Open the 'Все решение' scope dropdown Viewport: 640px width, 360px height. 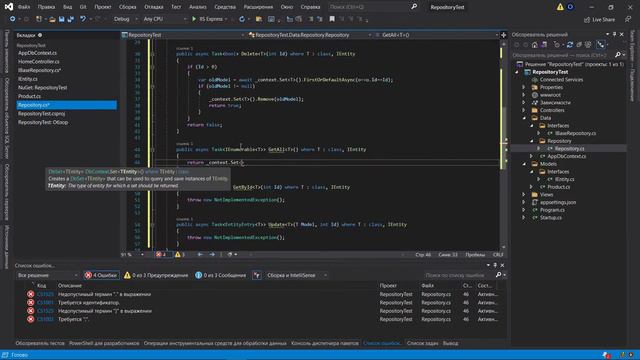pos(47,276)
